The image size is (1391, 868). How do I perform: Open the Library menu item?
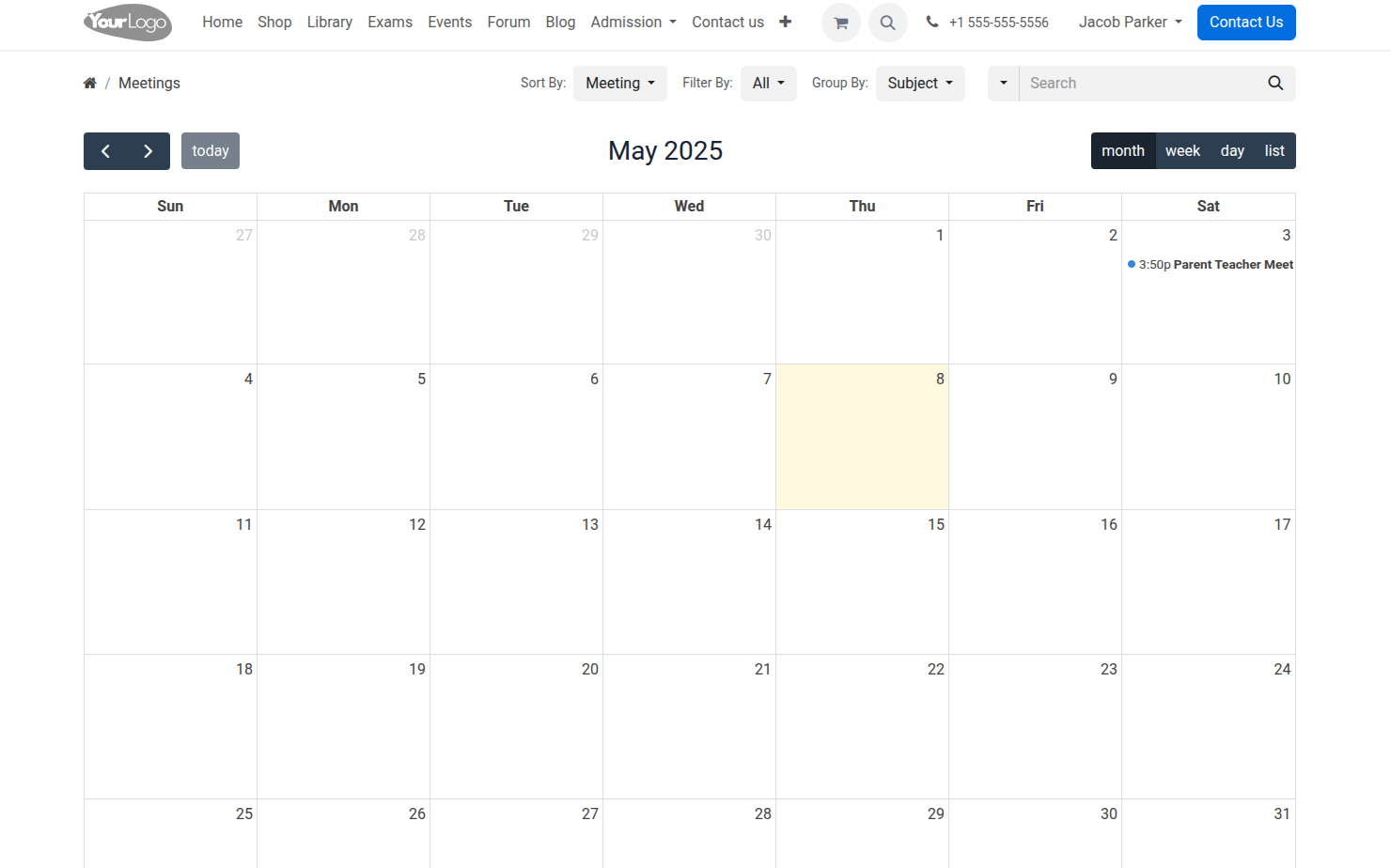[x=329, y=23]
